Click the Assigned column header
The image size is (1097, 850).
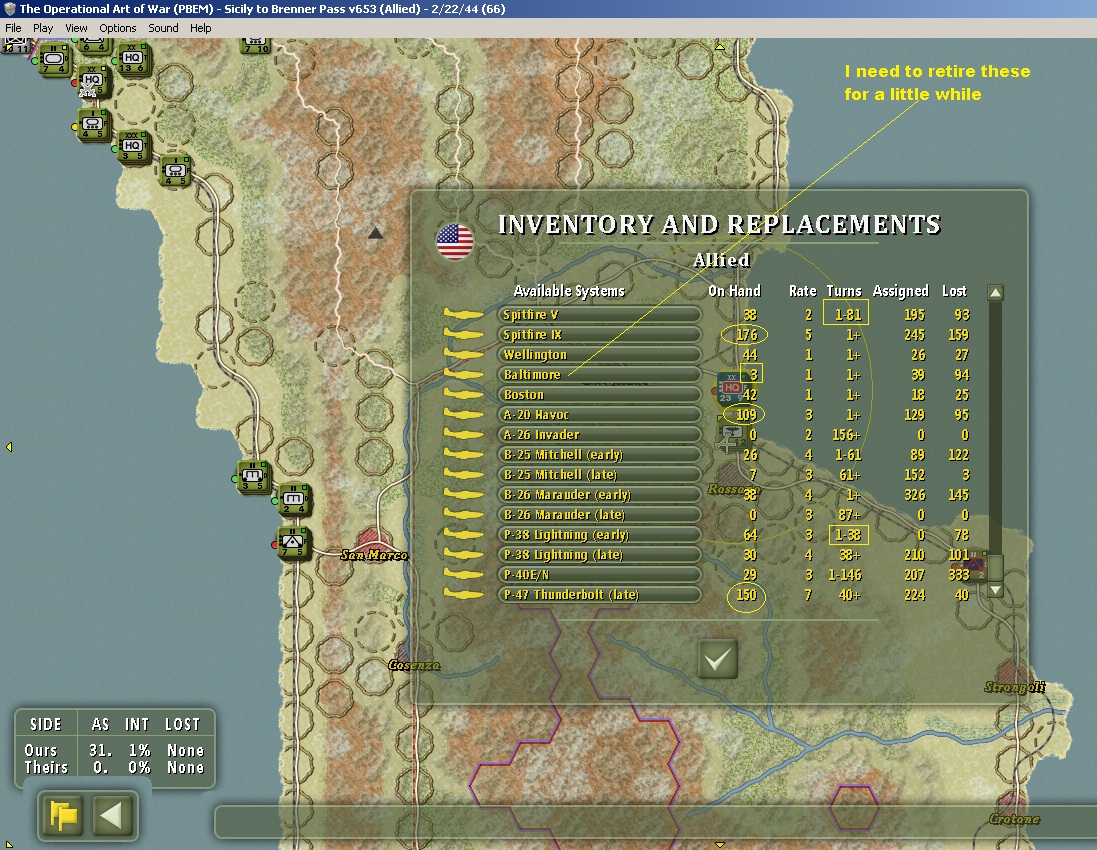click(900, 291)
